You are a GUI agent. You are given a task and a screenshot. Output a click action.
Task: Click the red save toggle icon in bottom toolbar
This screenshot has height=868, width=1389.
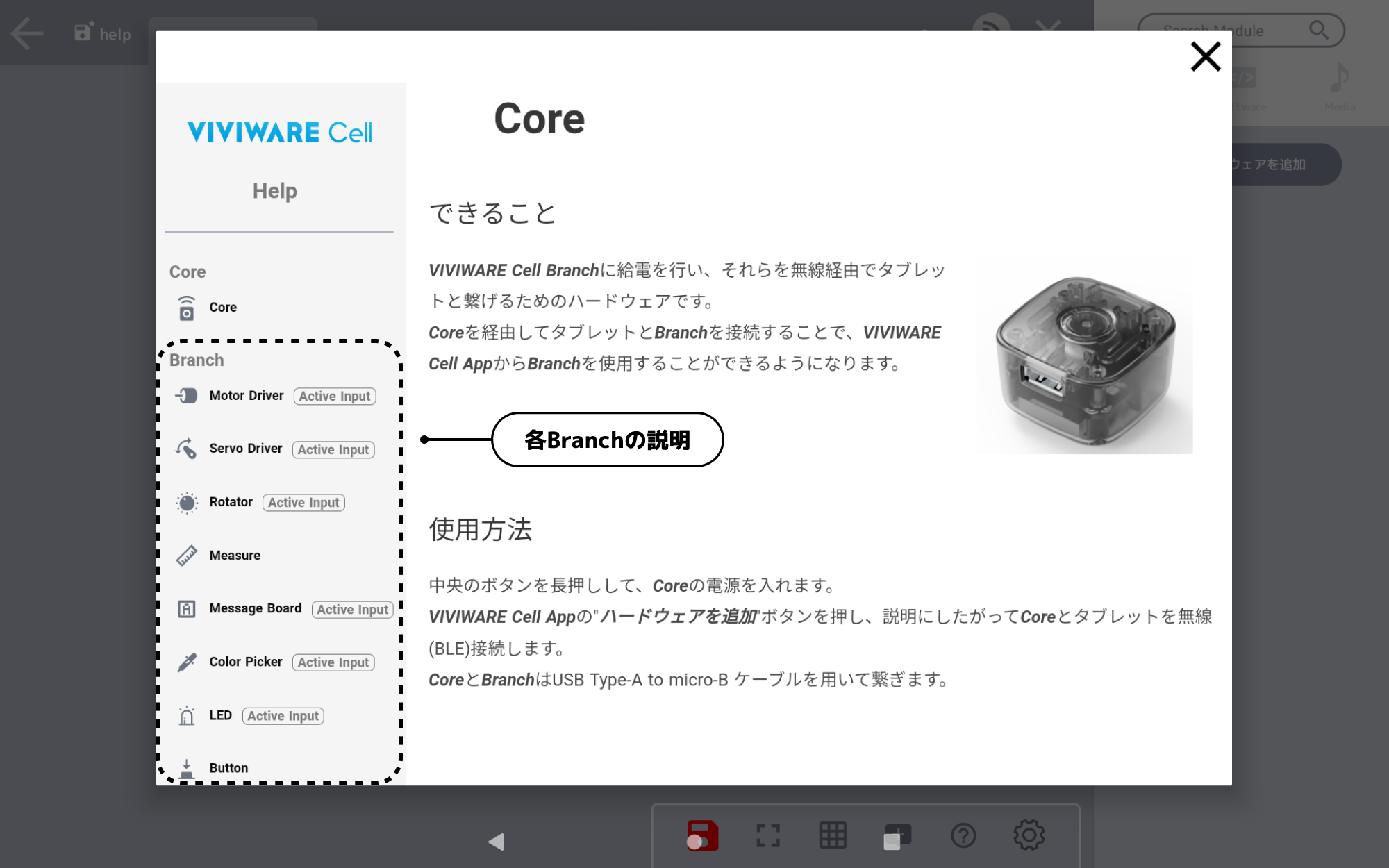(702, 835)
